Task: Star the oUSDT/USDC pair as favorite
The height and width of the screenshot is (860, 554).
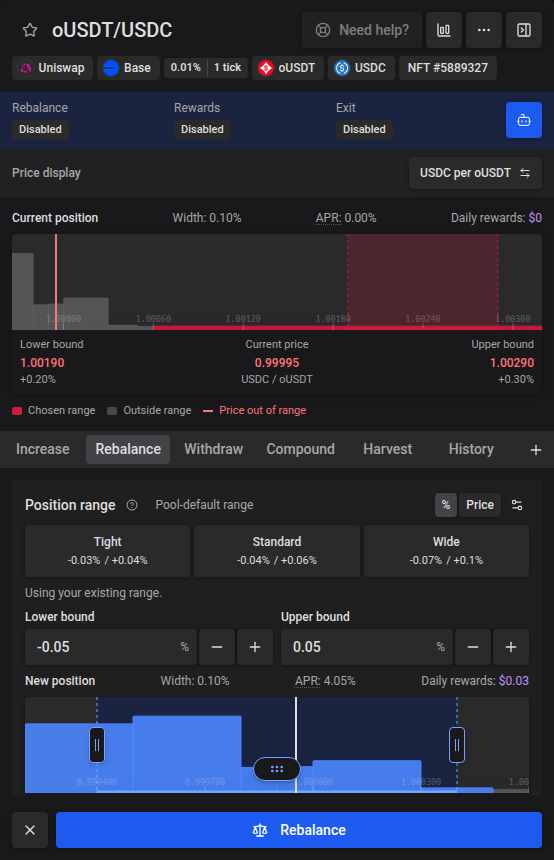Action: tap(30, 30)
